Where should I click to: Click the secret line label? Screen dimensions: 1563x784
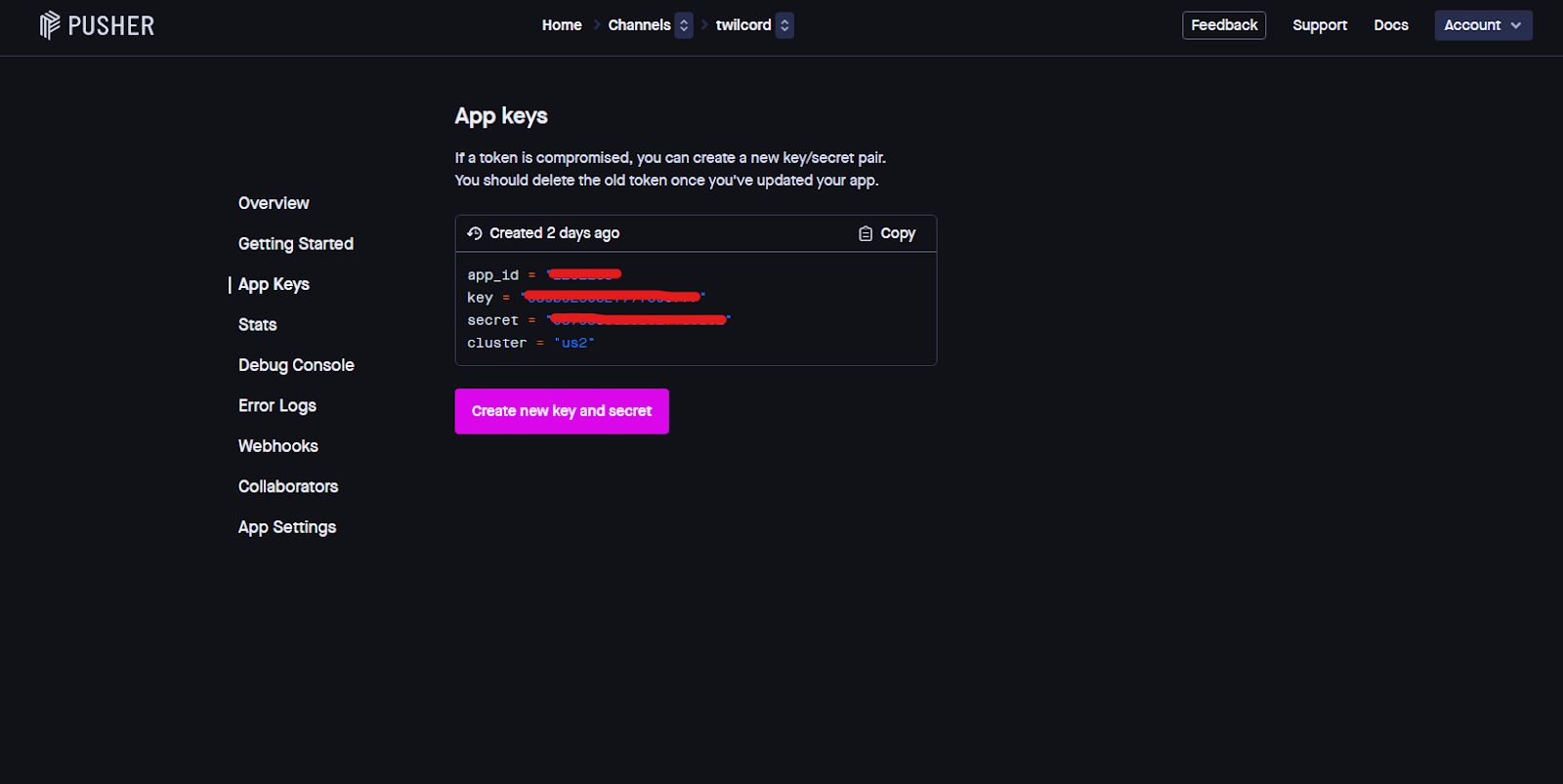pyautogui.click(x=492, y=320)
